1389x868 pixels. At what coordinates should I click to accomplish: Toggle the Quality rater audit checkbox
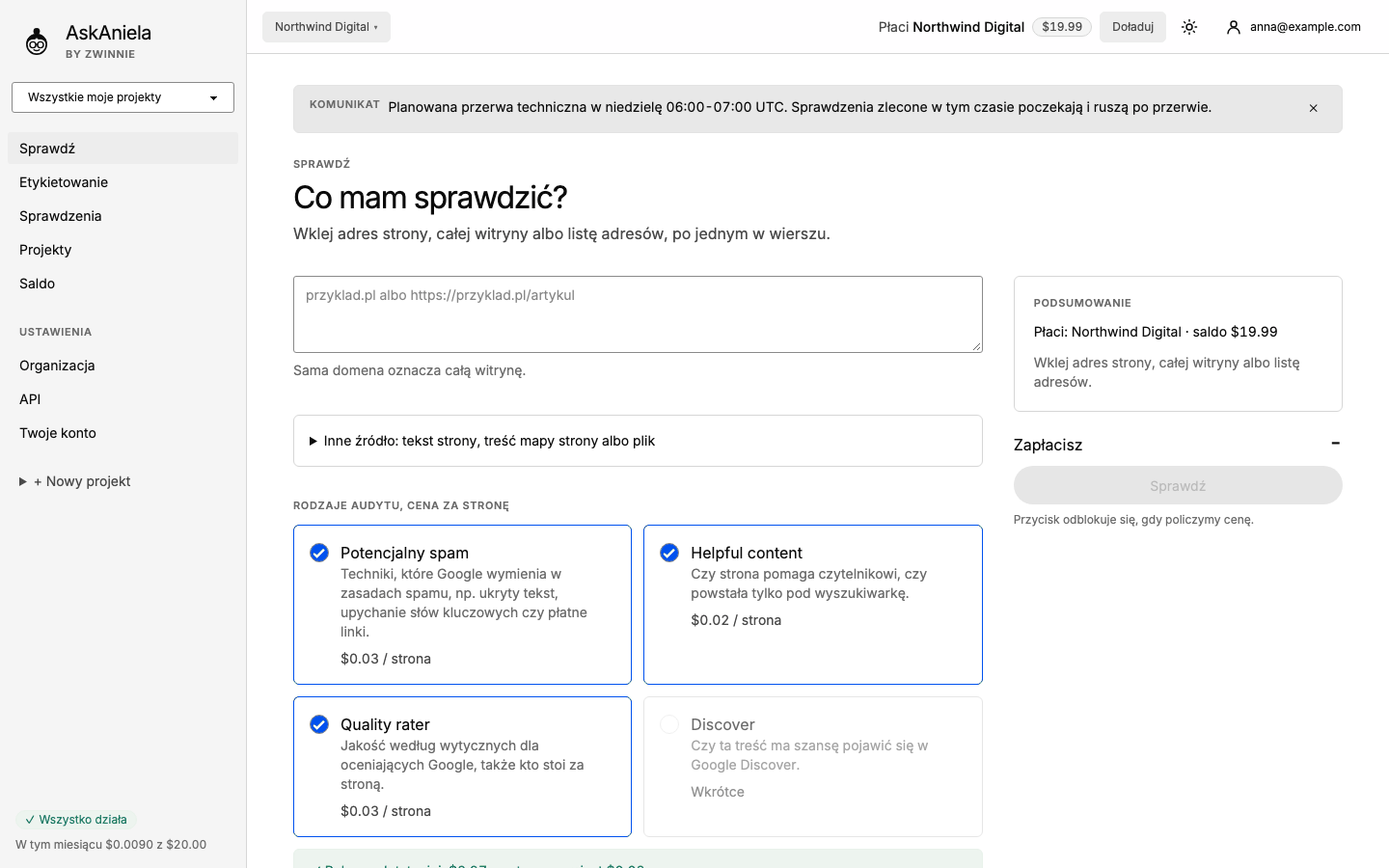tap(319, 724)
